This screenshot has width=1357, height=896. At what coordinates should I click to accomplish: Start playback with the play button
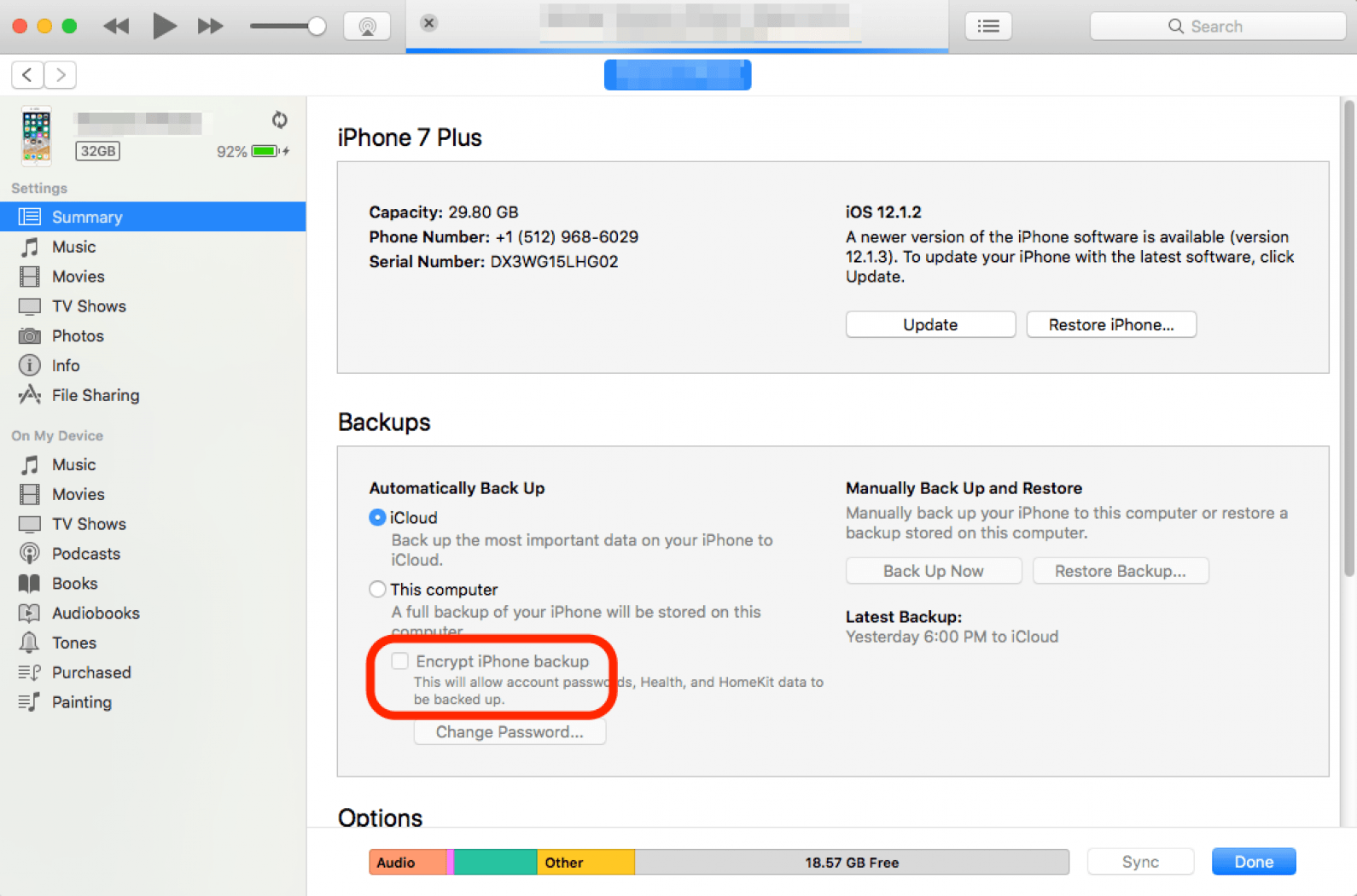(x=164, y=26)
